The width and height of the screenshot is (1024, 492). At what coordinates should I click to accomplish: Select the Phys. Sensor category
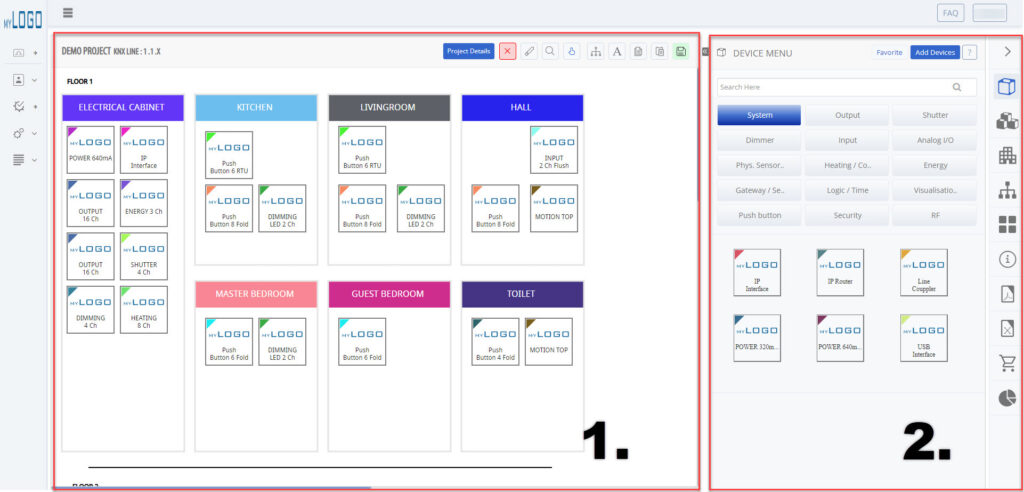(x=759, y=165)
